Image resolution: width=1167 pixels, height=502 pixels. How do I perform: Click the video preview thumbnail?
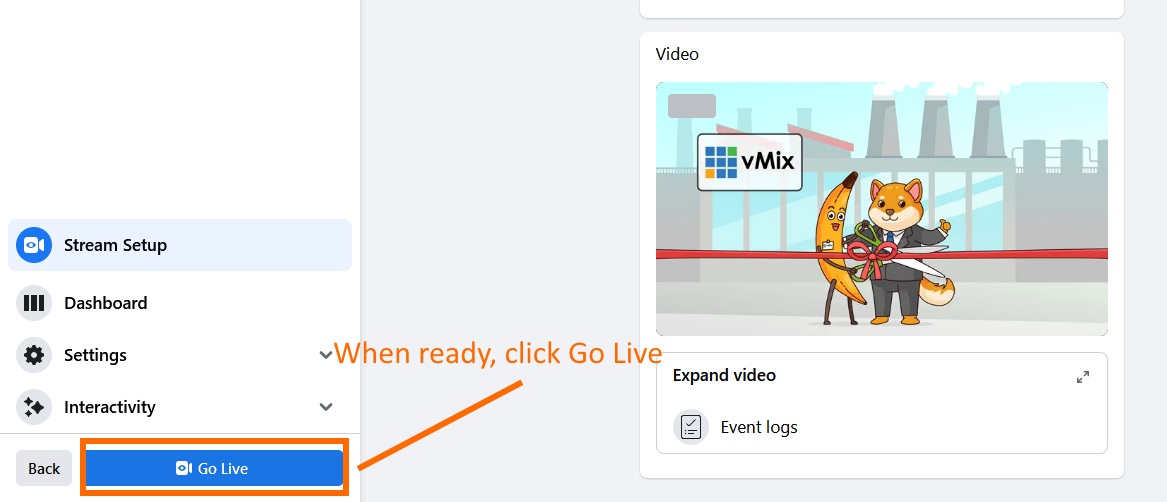882,209
